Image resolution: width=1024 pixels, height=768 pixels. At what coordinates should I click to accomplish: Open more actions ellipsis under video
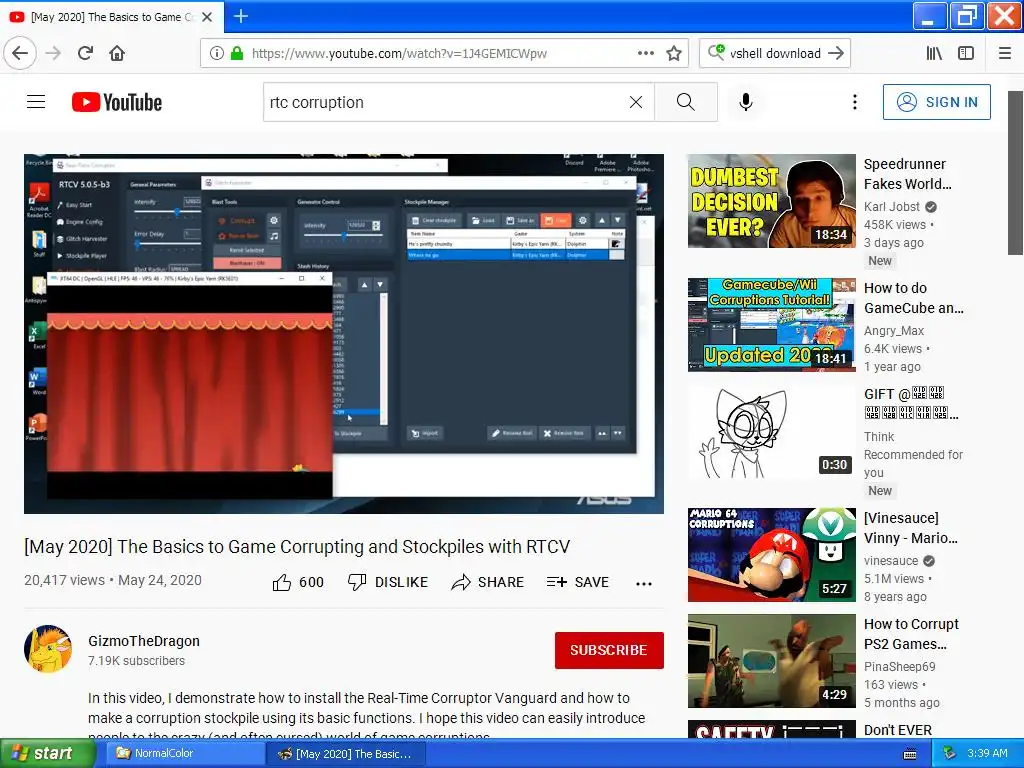[x=644, y=584]
